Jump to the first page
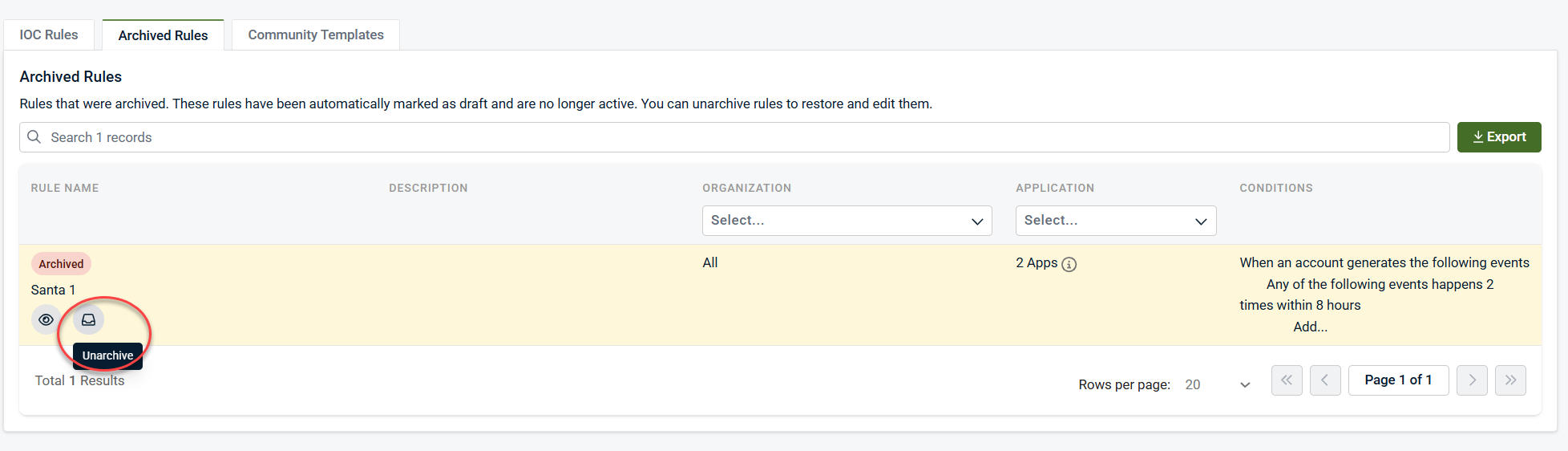Screen dimensions: 1568x451 coord(1286,380)
